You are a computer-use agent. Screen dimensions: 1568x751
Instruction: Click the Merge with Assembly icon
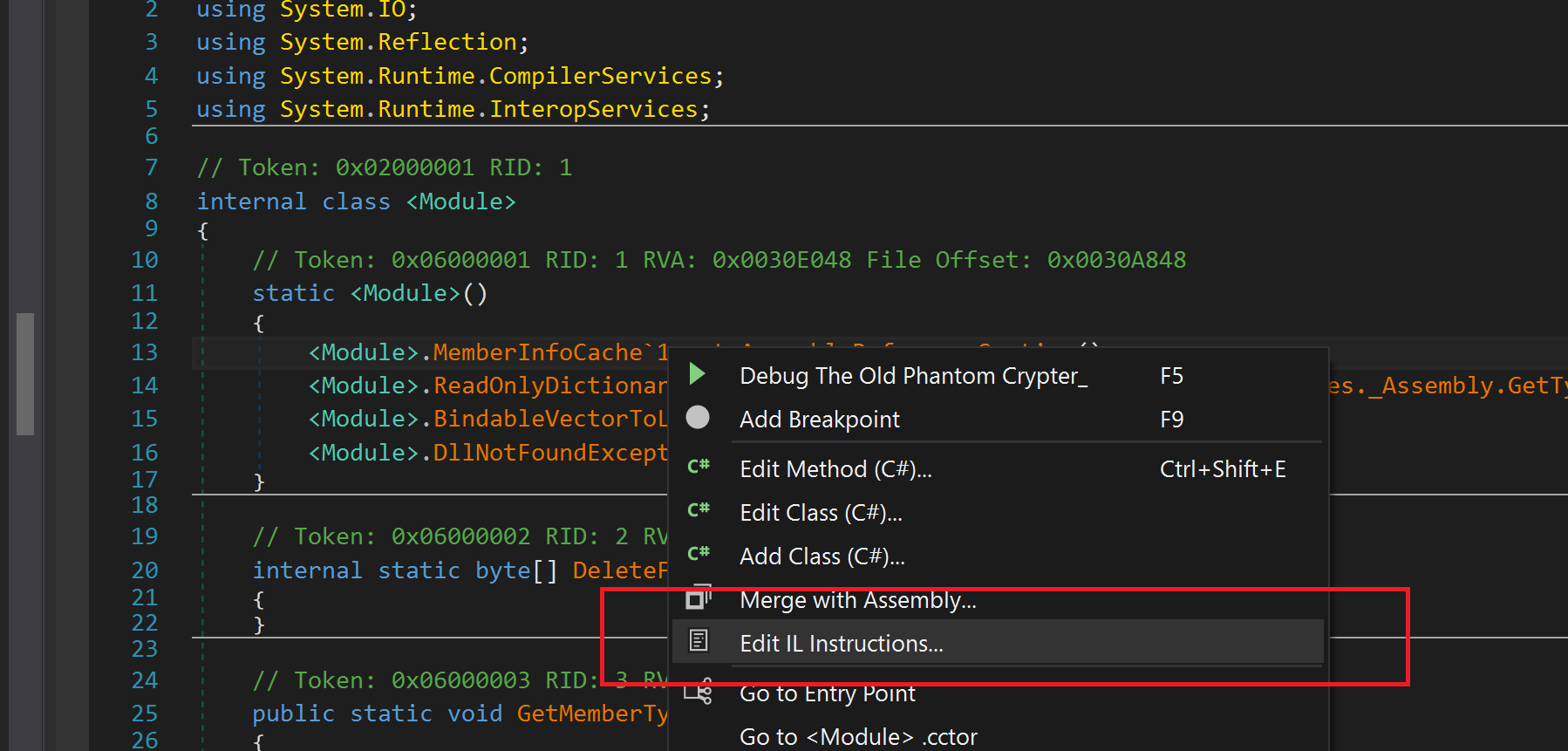pos(699,598)
